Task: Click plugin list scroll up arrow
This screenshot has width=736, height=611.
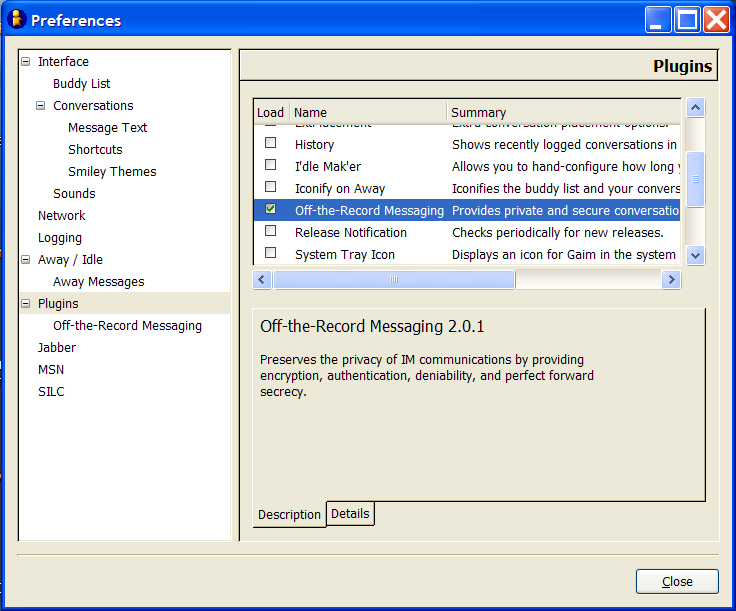Action: point(695,107)
